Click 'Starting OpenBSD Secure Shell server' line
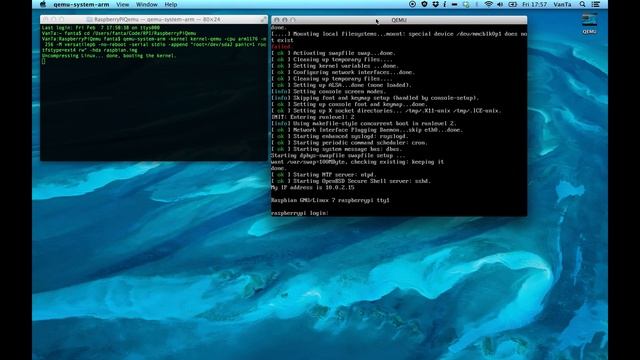 [x=351, y=181]
